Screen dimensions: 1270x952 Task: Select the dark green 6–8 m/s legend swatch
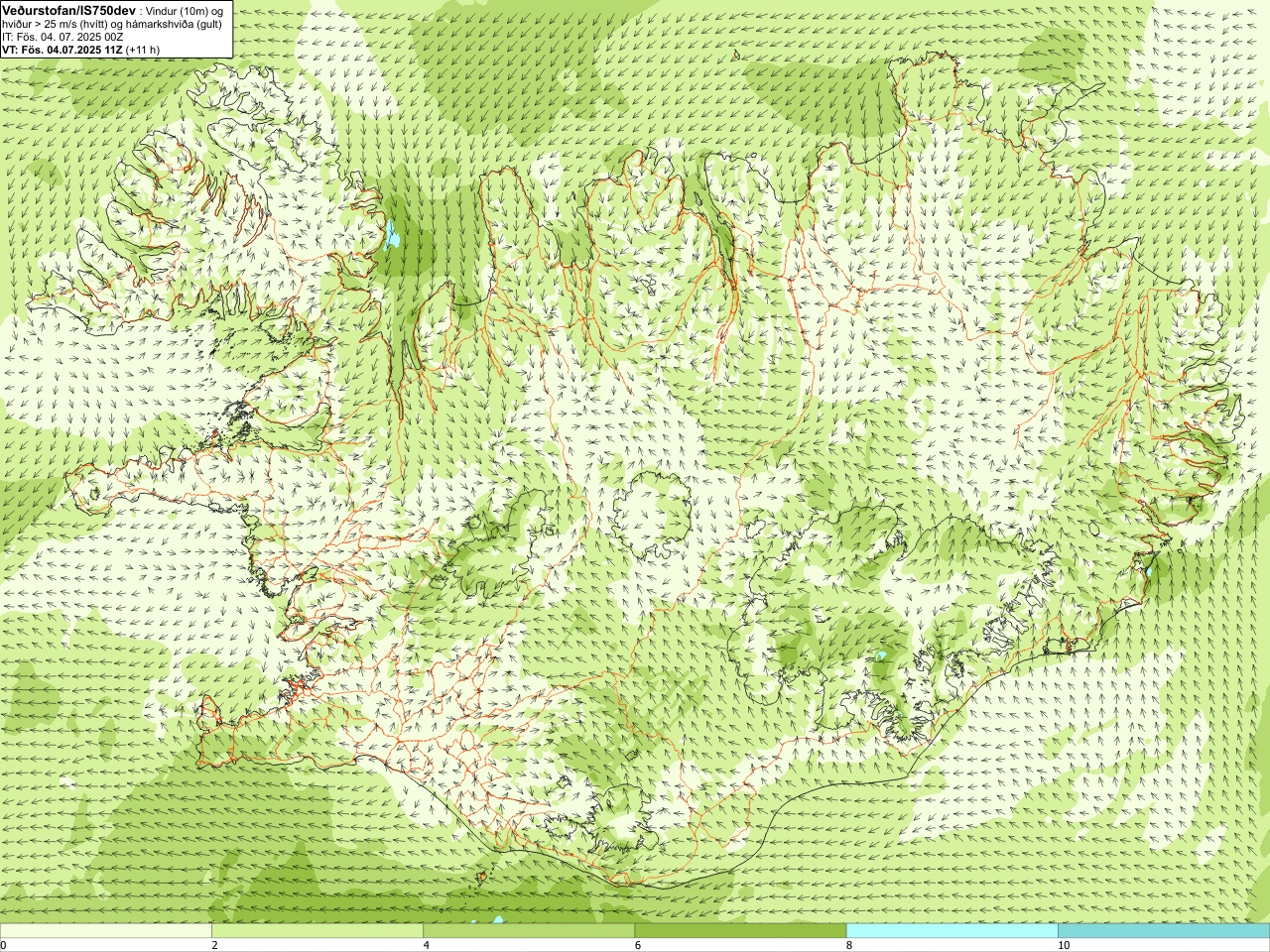coord(740,931)
